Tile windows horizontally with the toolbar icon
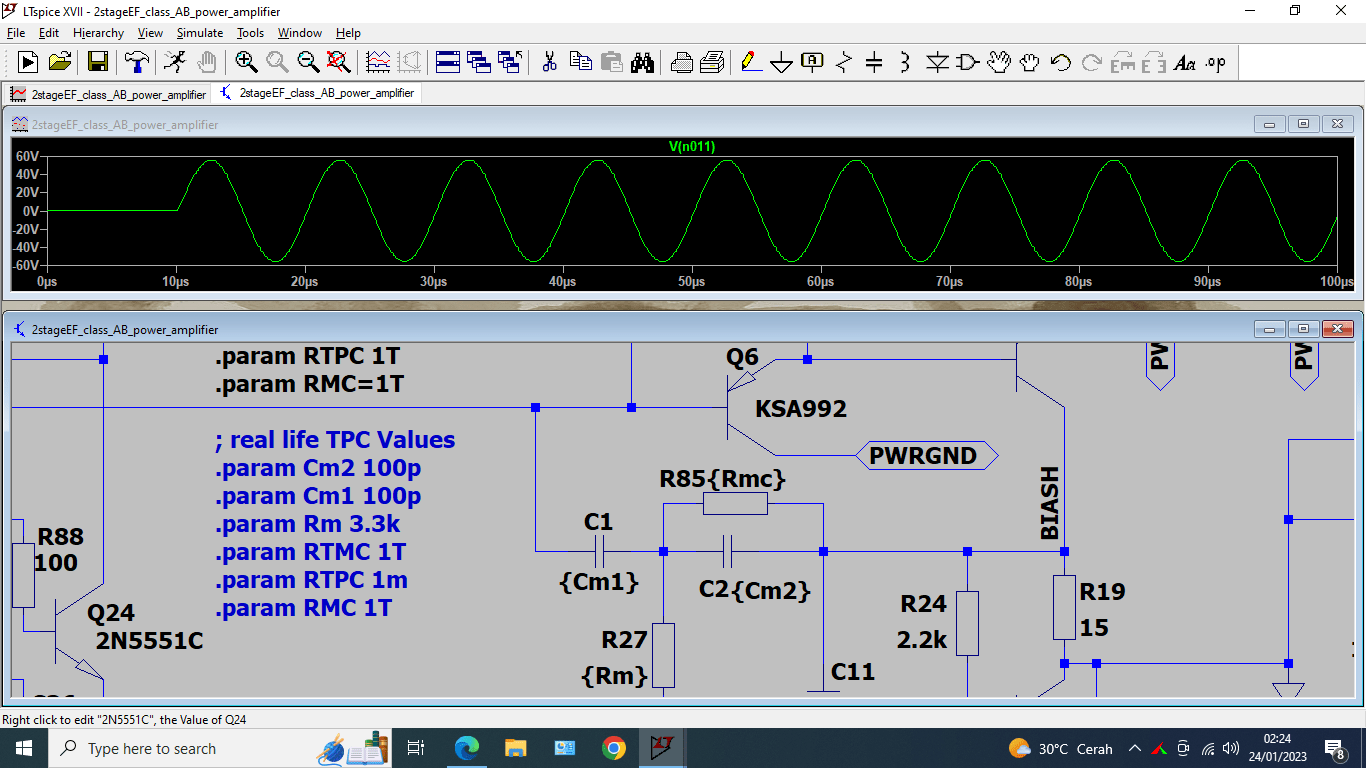Image resolution: width=1366 pixels, height=768 pixels. click(x=448, y=62)
